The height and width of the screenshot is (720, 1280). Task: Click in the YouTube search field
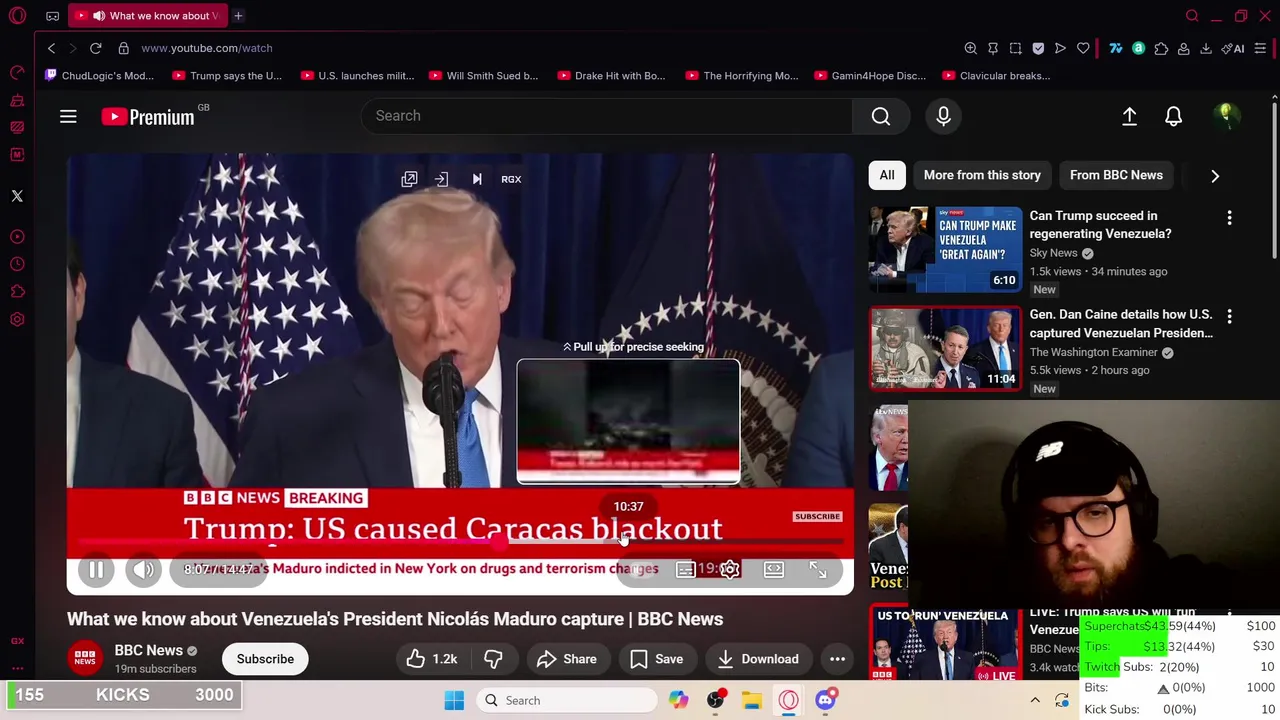click(x=607, y=116)
